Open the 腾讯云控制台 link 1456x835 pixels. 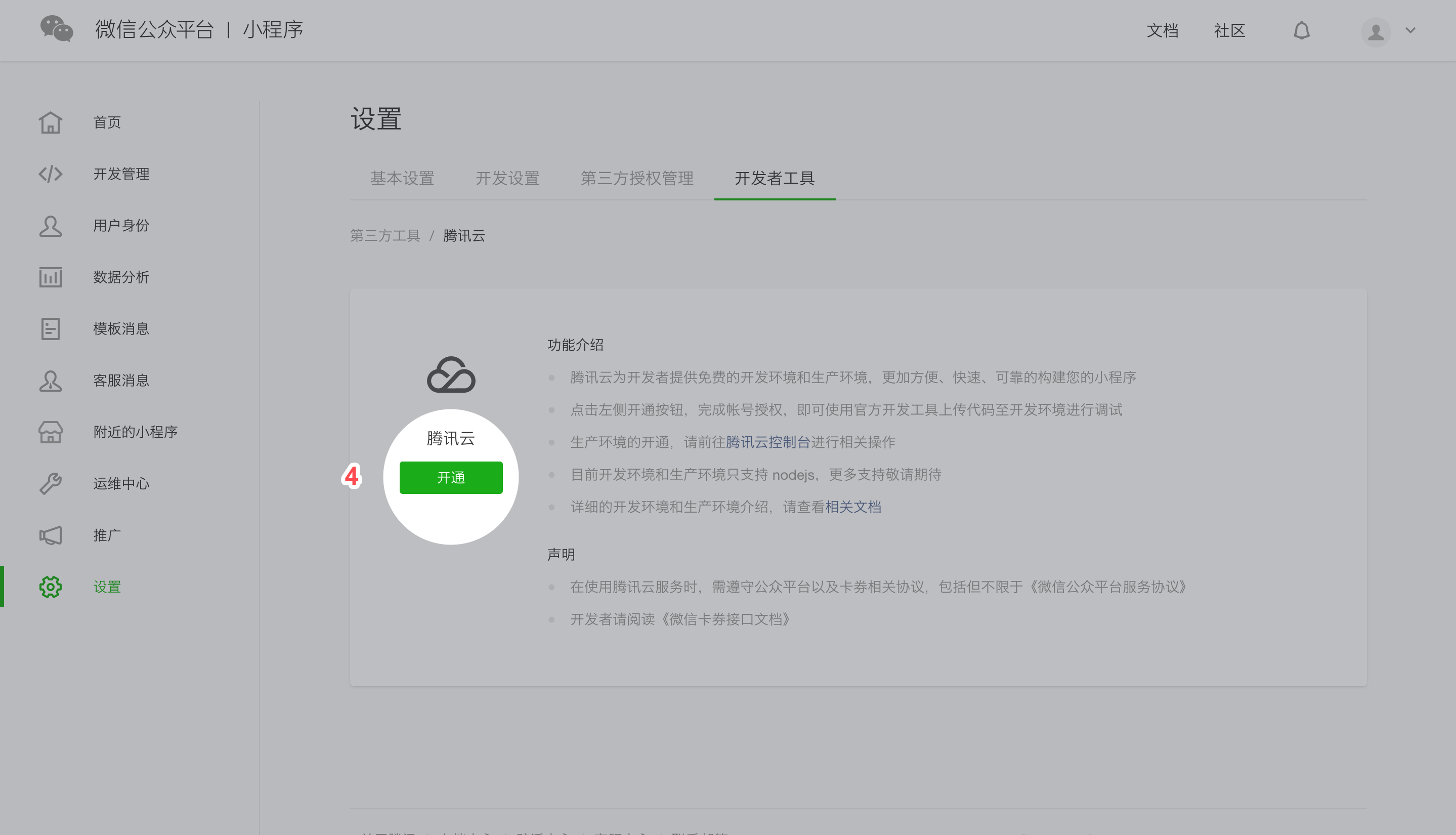click(x=767, y=442)
